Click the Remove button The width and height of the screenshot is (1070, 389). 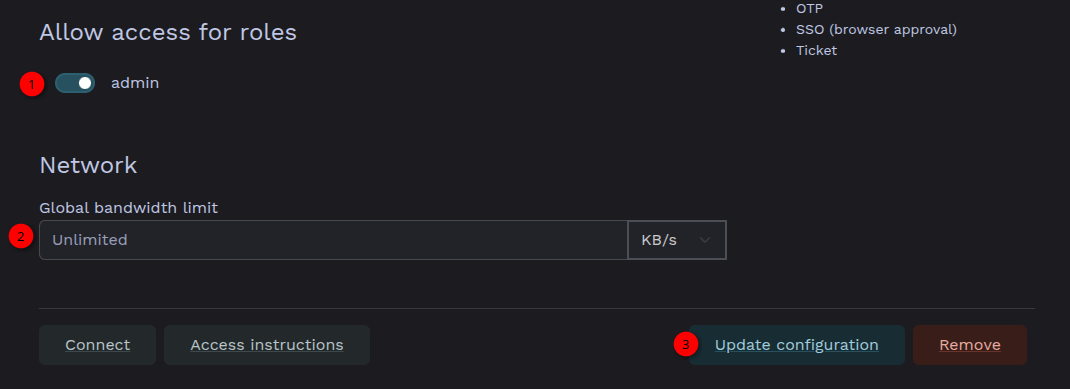[x=970, y=345]
